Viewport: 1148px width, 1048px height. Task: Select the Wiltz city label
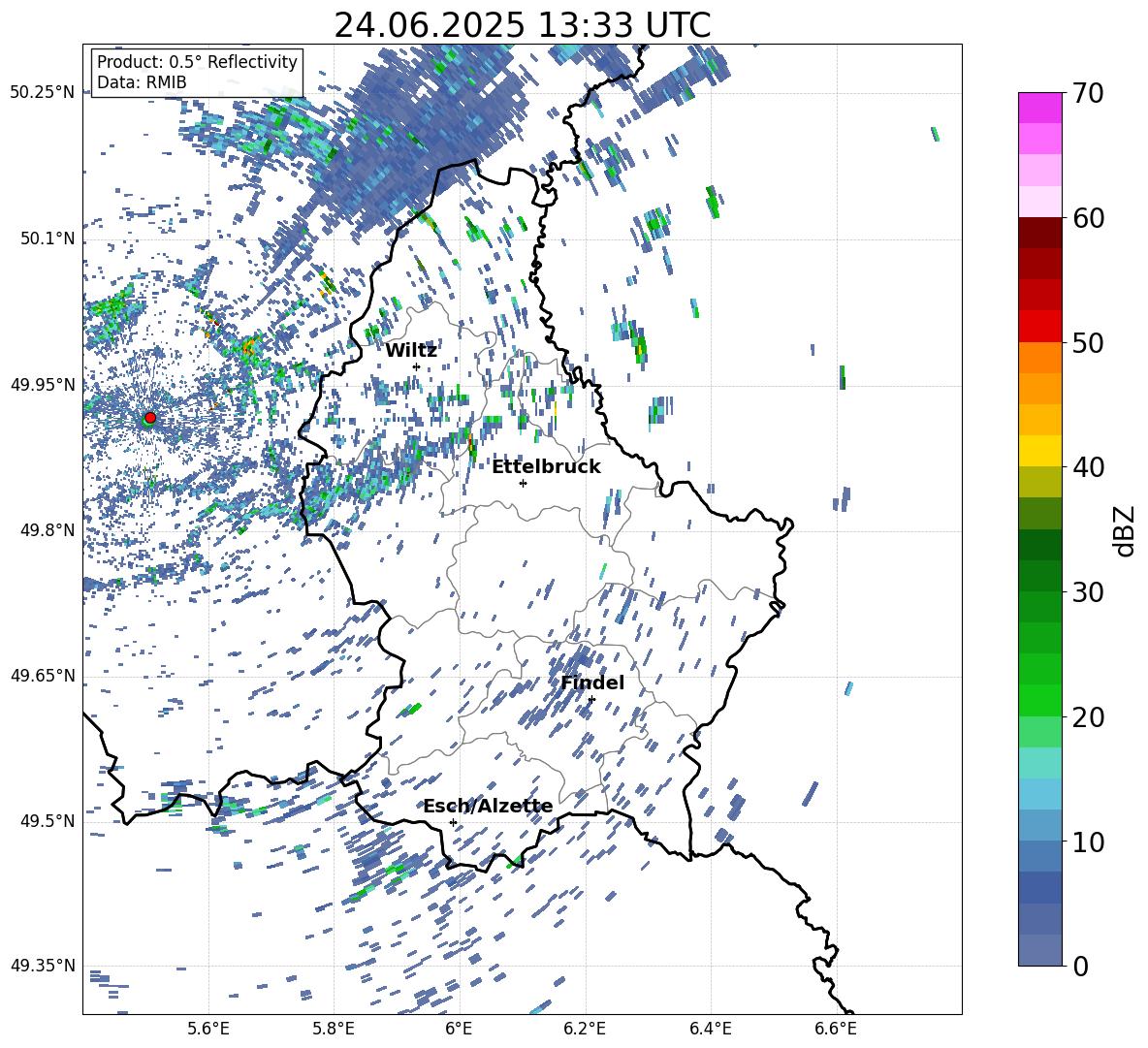pos(411,351)
